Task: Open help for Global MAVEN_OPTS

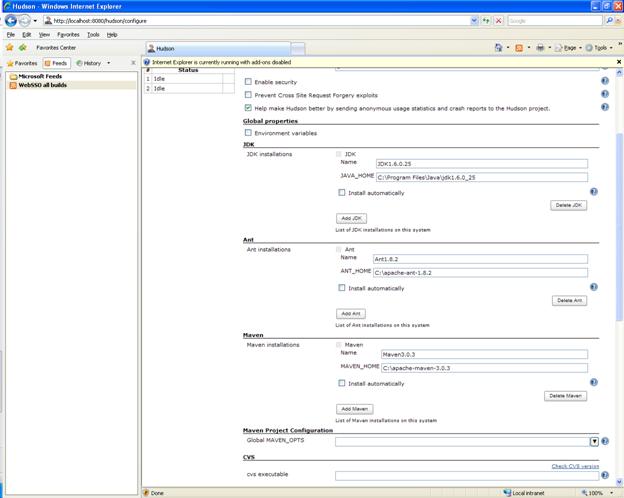Action: tap(605, 441)
